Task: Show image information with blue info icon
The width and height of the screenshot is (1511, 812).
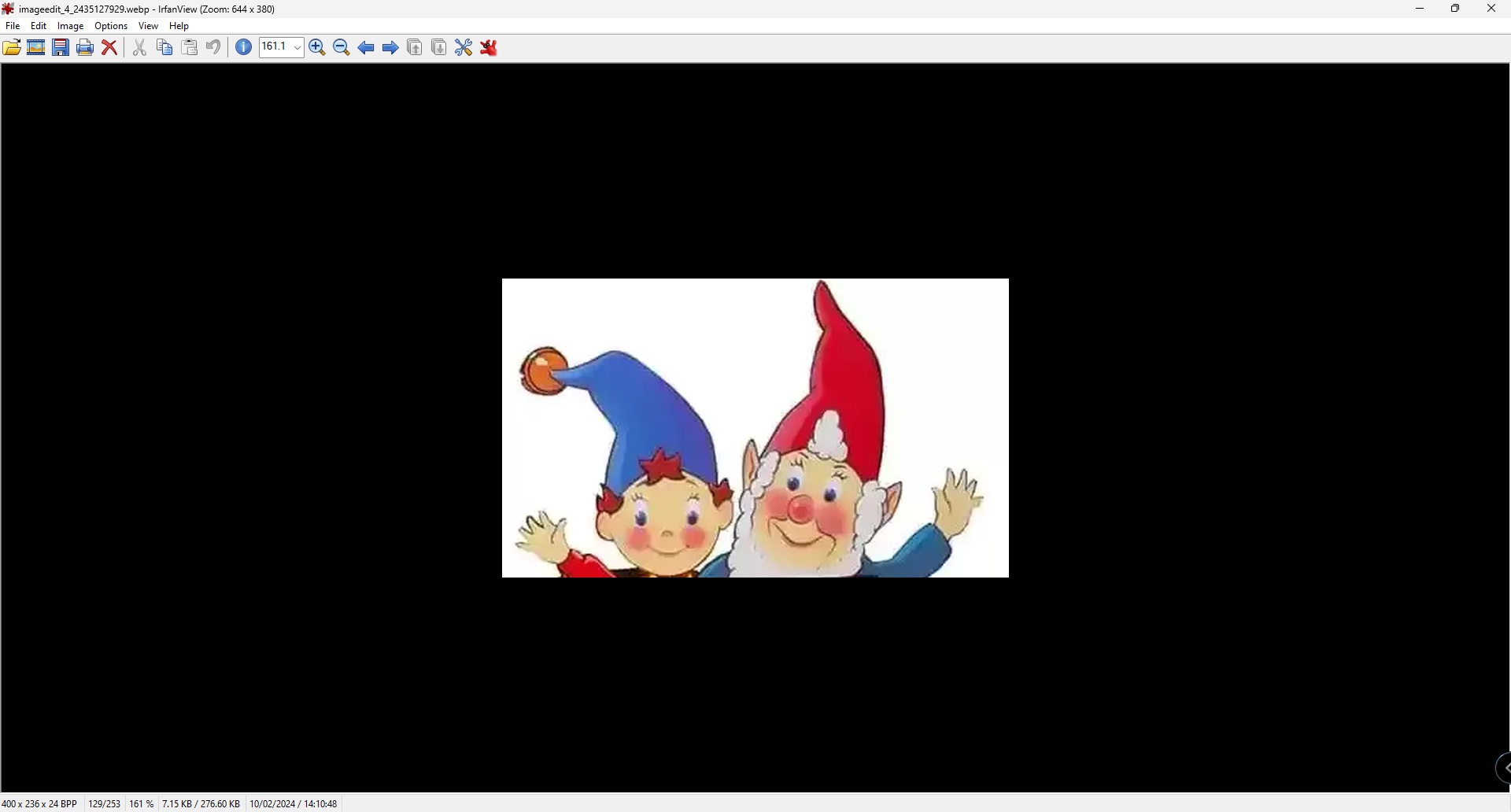Action: point(244,48)
